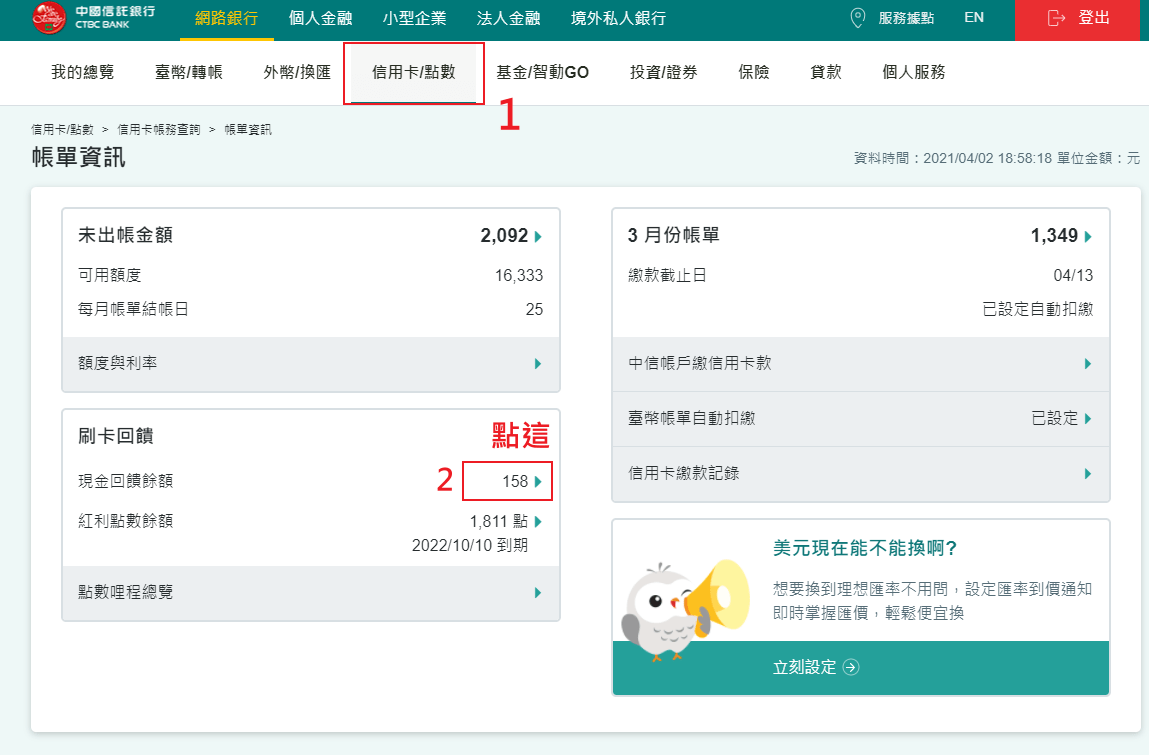This screenshot has width=1149, height=755.
Task: Click the 可用額度 value 16,333
Action: [x=519, y=276]
